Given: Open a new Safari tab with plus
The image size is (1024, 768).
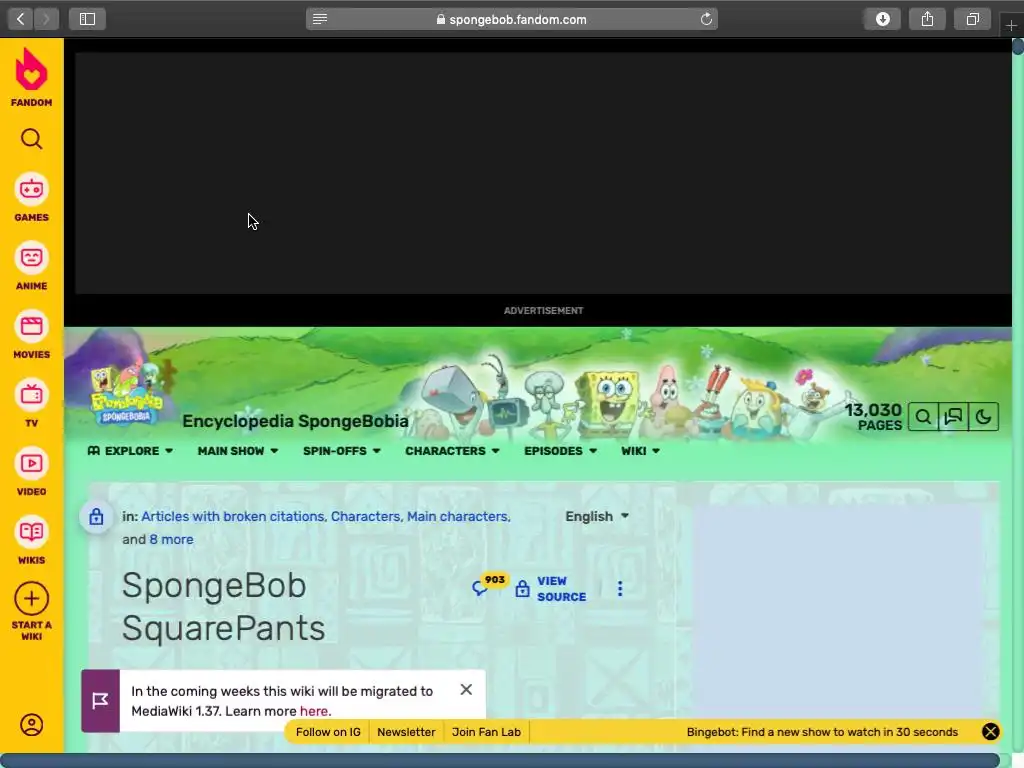Looking at the screenshot, I should click(x=1011, y=25).
